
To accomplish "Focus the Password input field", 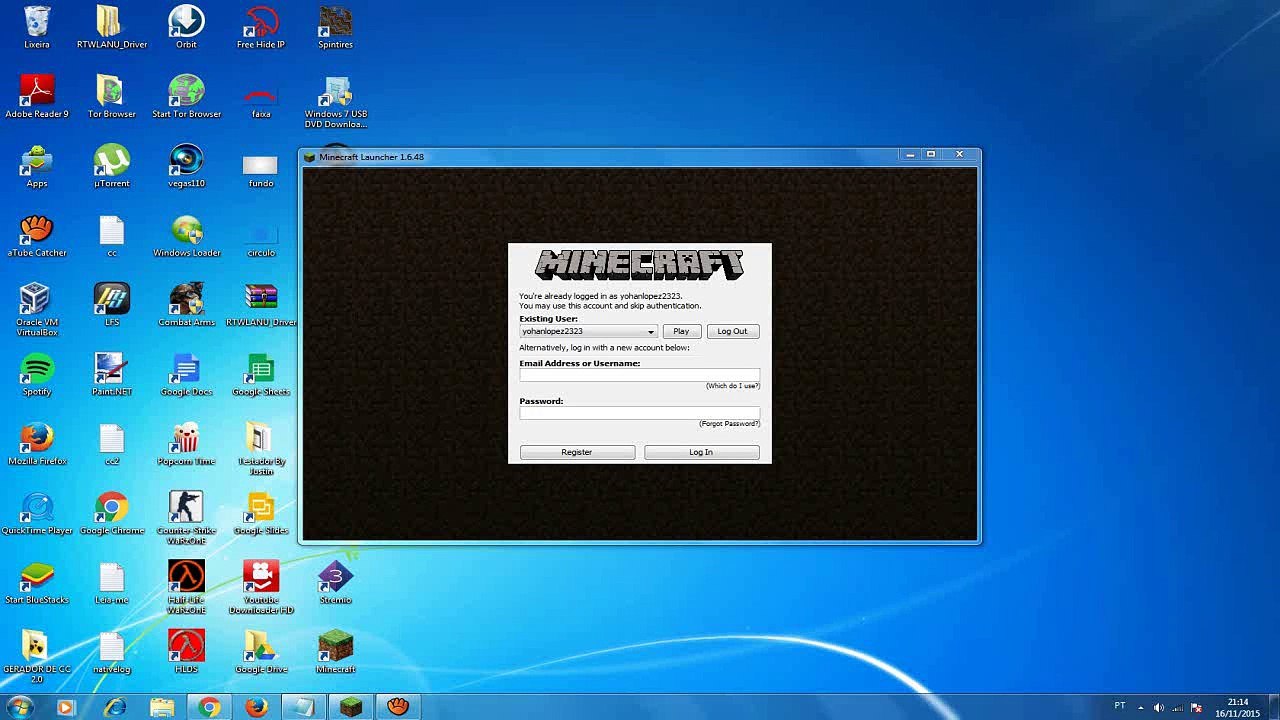I will [639, 413].
